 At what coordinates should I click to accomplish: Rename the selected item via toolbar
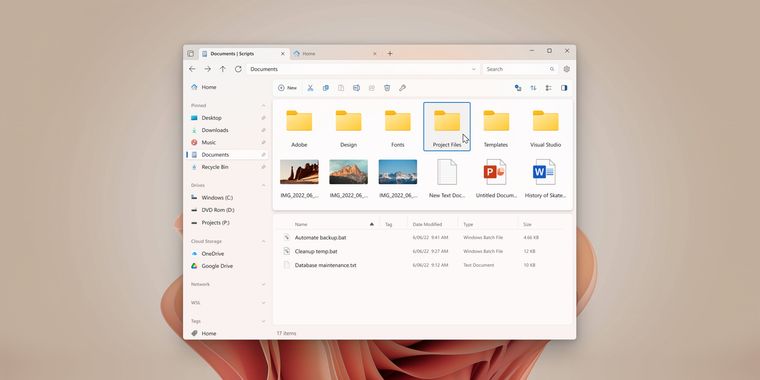click(356, 88)
